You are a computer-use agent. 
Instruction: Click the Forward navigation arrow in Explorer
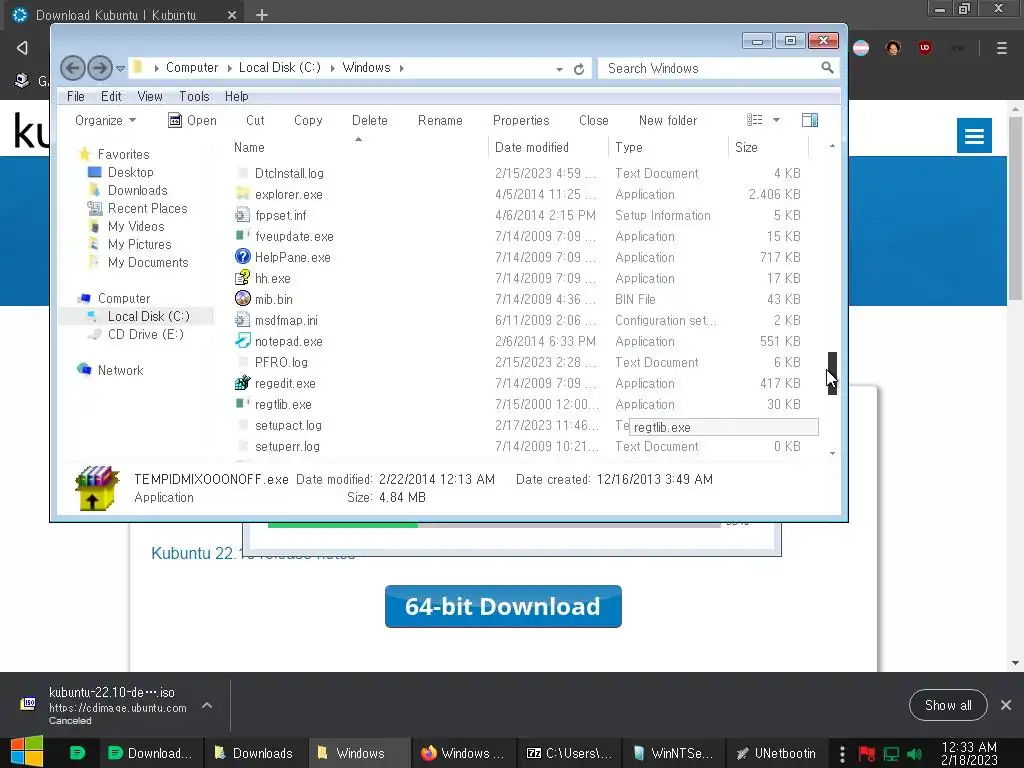coord(99,68)
